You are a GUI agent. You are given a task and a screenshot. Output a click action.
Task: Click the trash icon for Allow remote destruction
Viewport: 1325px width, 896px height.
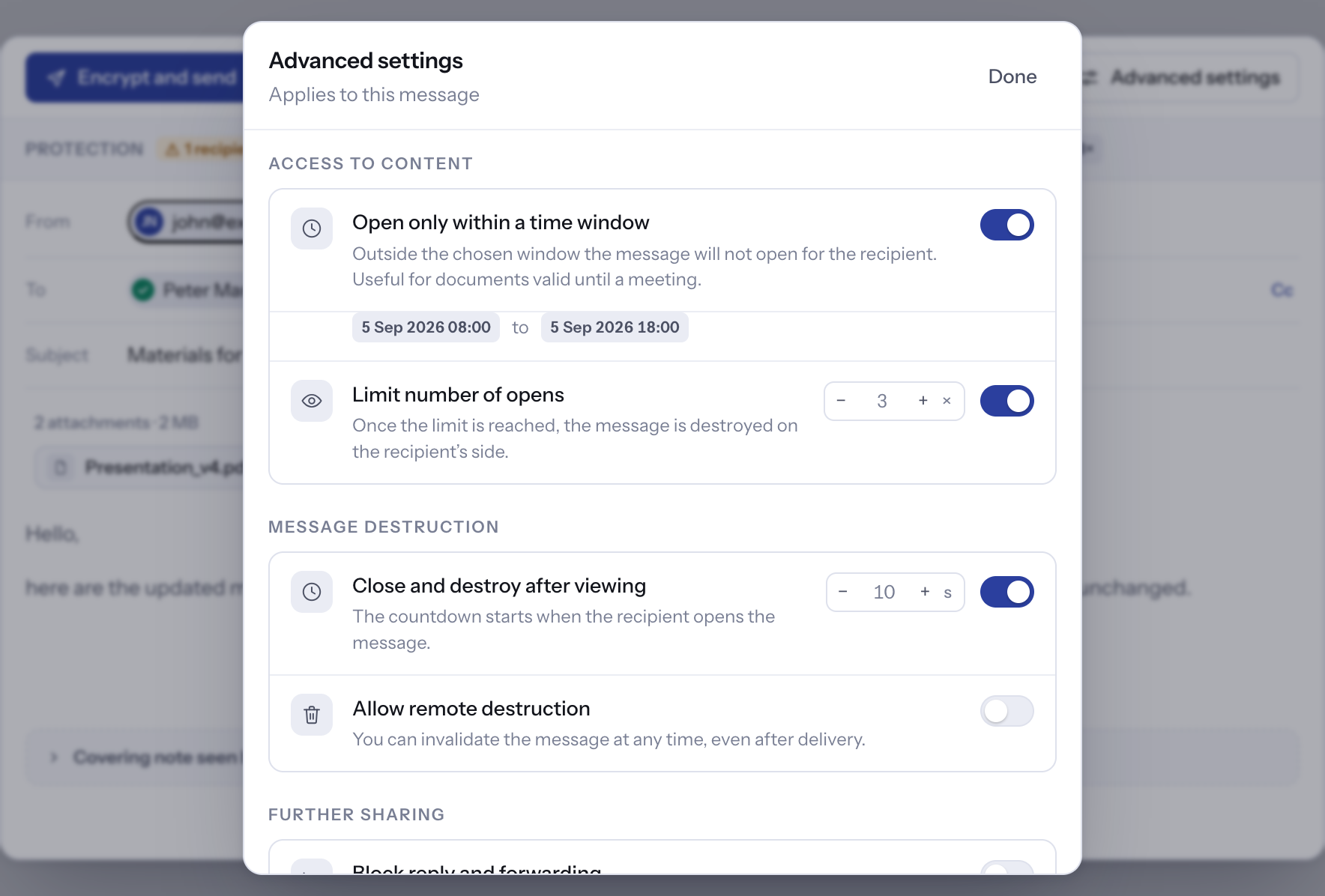[312, 715]
